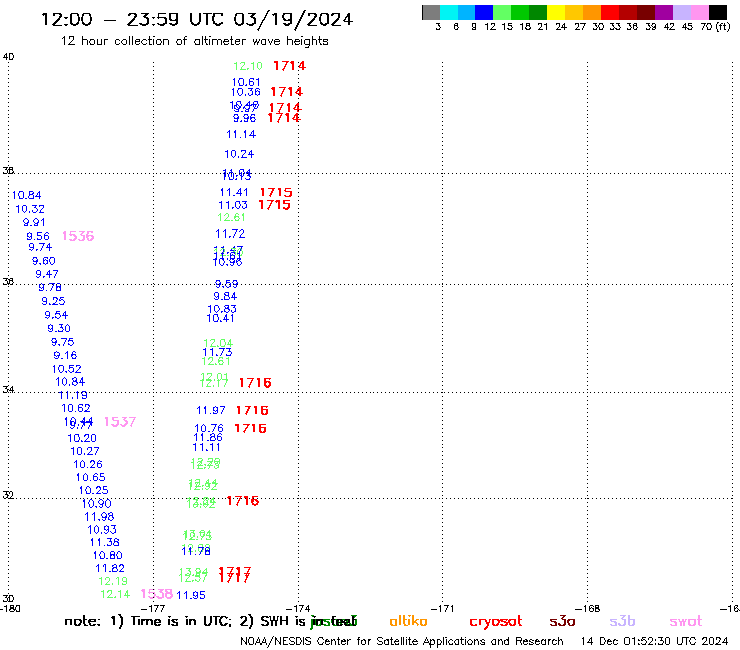Click the wave height value '11.14'
The width and height of the screenshot is (740, 650).
click(241, 135)
